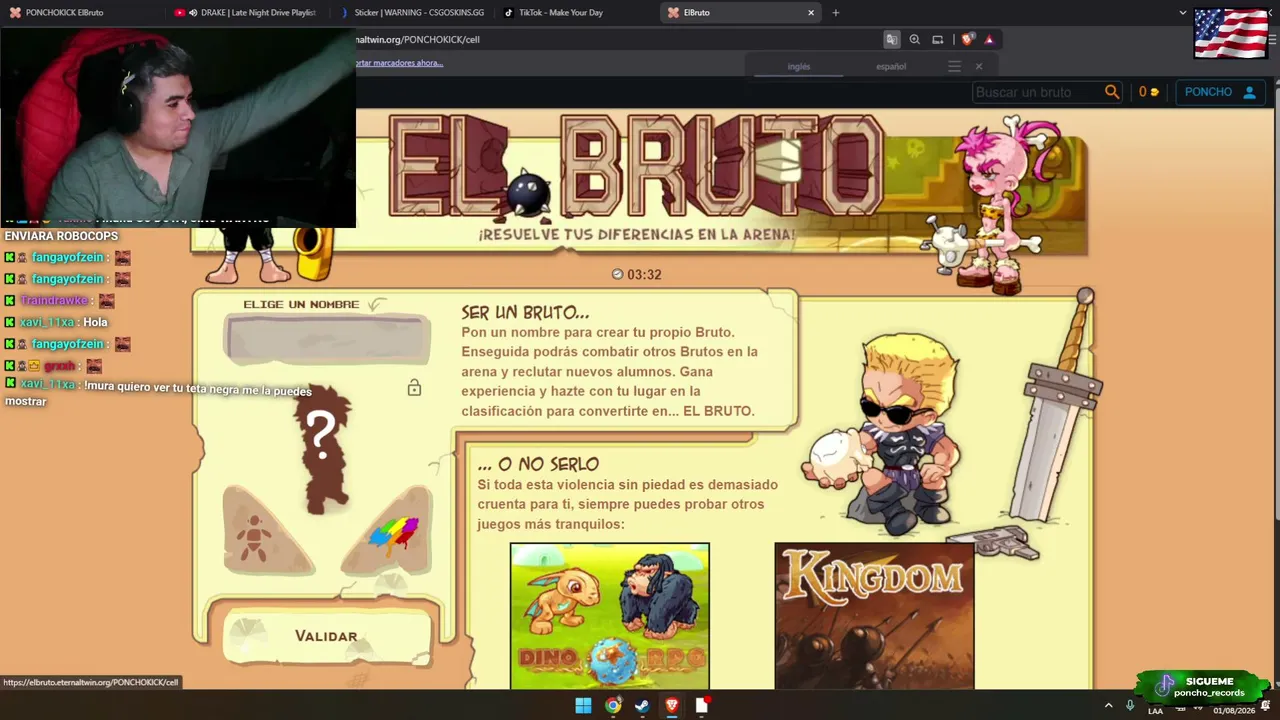Switch to the DRAKE Late Night Drive Playlist tab

[x=245, y=13]
